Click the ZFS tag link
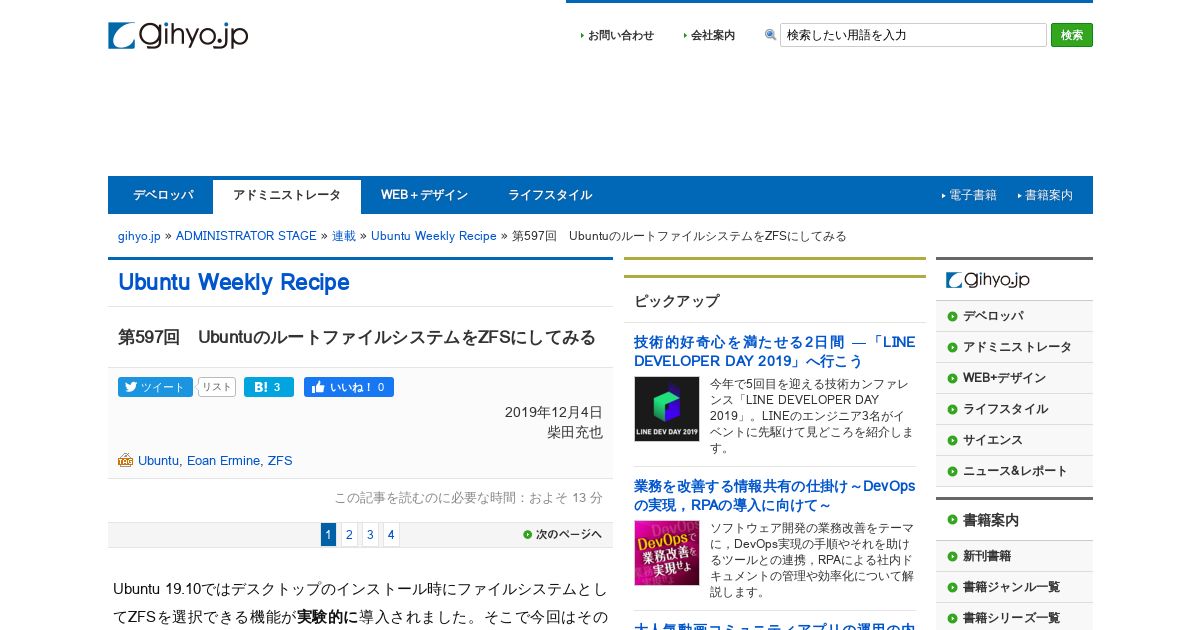This screenshot has height=630, width=1200. pyautogui.click(x=280, y=461)
